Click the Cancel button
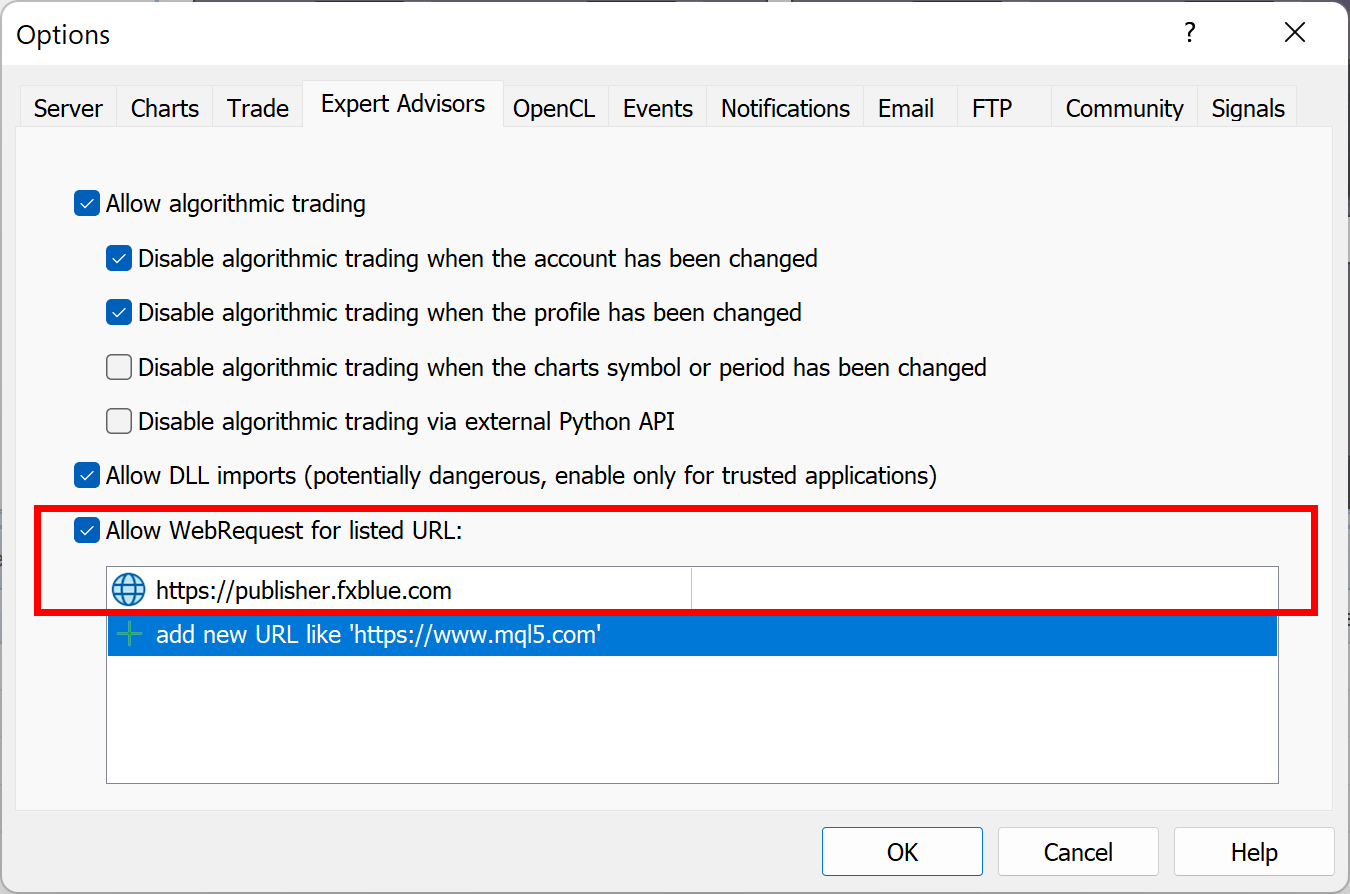This screenshot has height=894, width=1350. tap(1078, 852)
